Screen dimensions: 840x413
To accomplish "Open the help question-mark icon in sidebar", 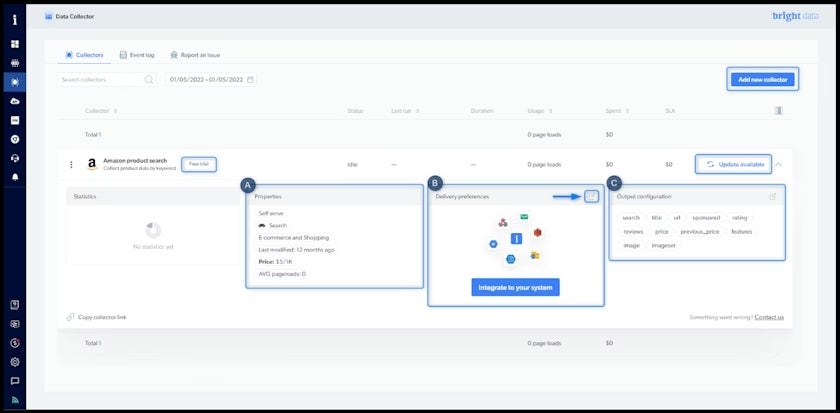I will [14, 305].
